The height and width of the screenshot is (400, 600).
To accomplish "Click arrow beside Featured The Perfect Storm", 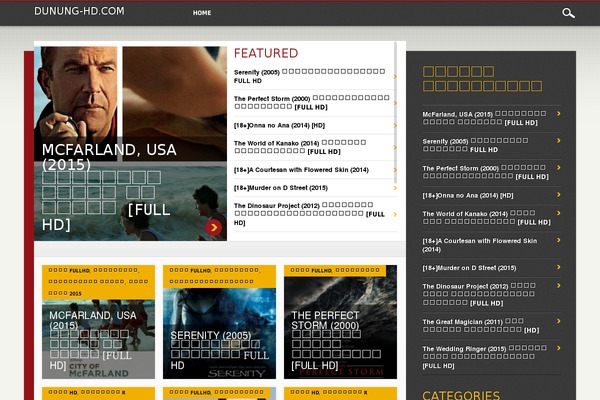I will (x=395, y=103).
